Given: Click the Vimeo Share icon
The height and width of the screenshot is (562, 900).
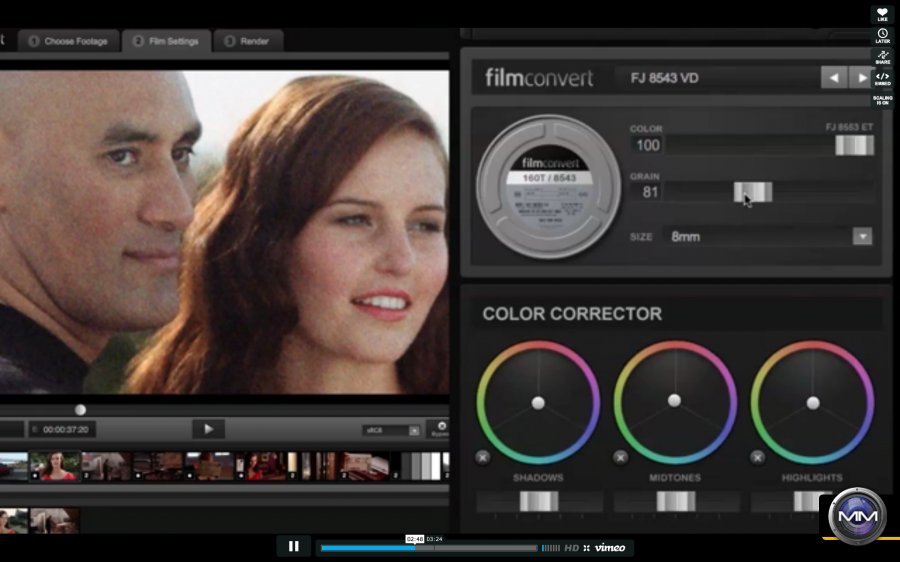Looking at the screenshot, I should coord(882,56).
